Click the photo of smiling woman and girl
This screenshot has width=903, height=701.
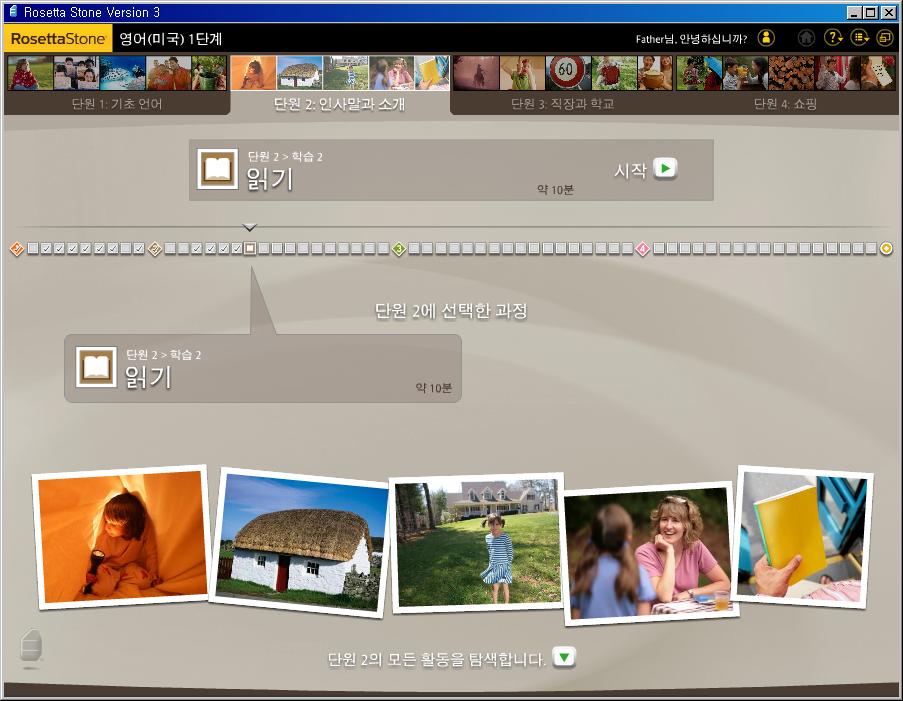point(650,553)
